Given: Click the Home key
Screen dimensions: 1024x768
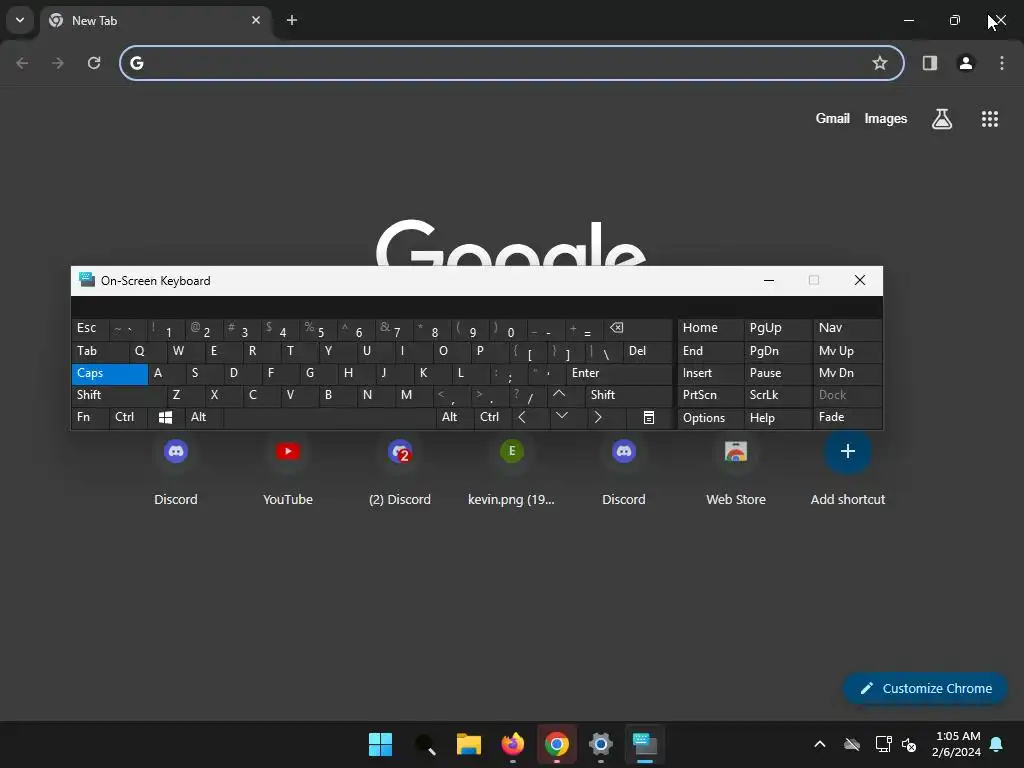Looking at the screenshot, I should click(x=710, y=329).
